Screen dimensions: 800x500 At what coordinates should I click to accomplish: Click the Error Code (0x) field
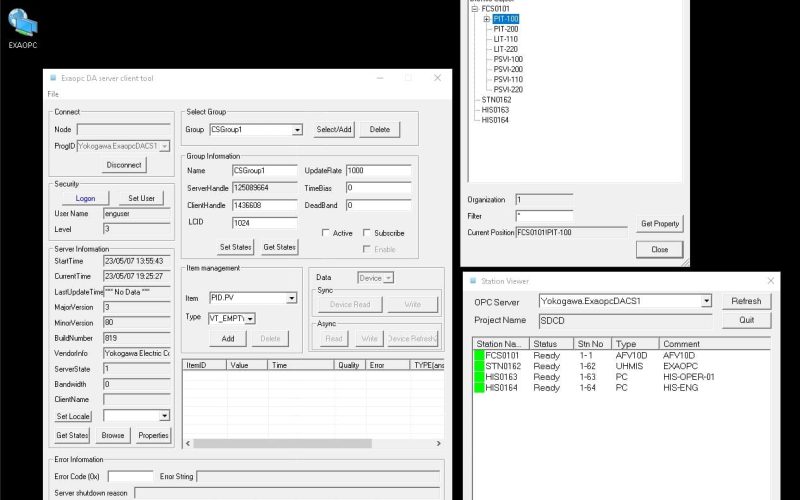pyautogui.click(x=130, y=476)
